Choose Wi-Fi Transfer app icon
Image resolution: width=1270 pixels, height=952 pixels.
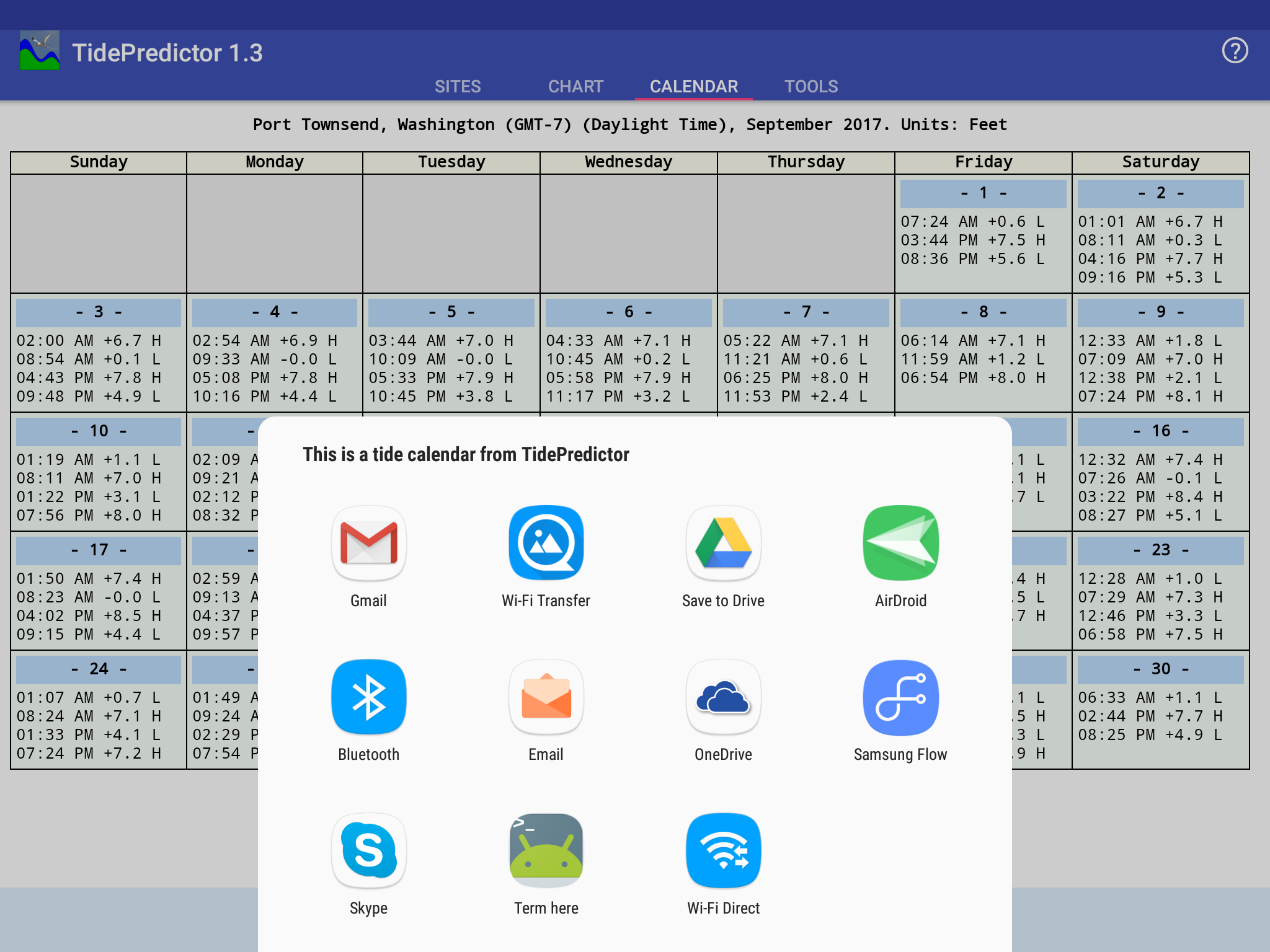(x=546, y=544)
